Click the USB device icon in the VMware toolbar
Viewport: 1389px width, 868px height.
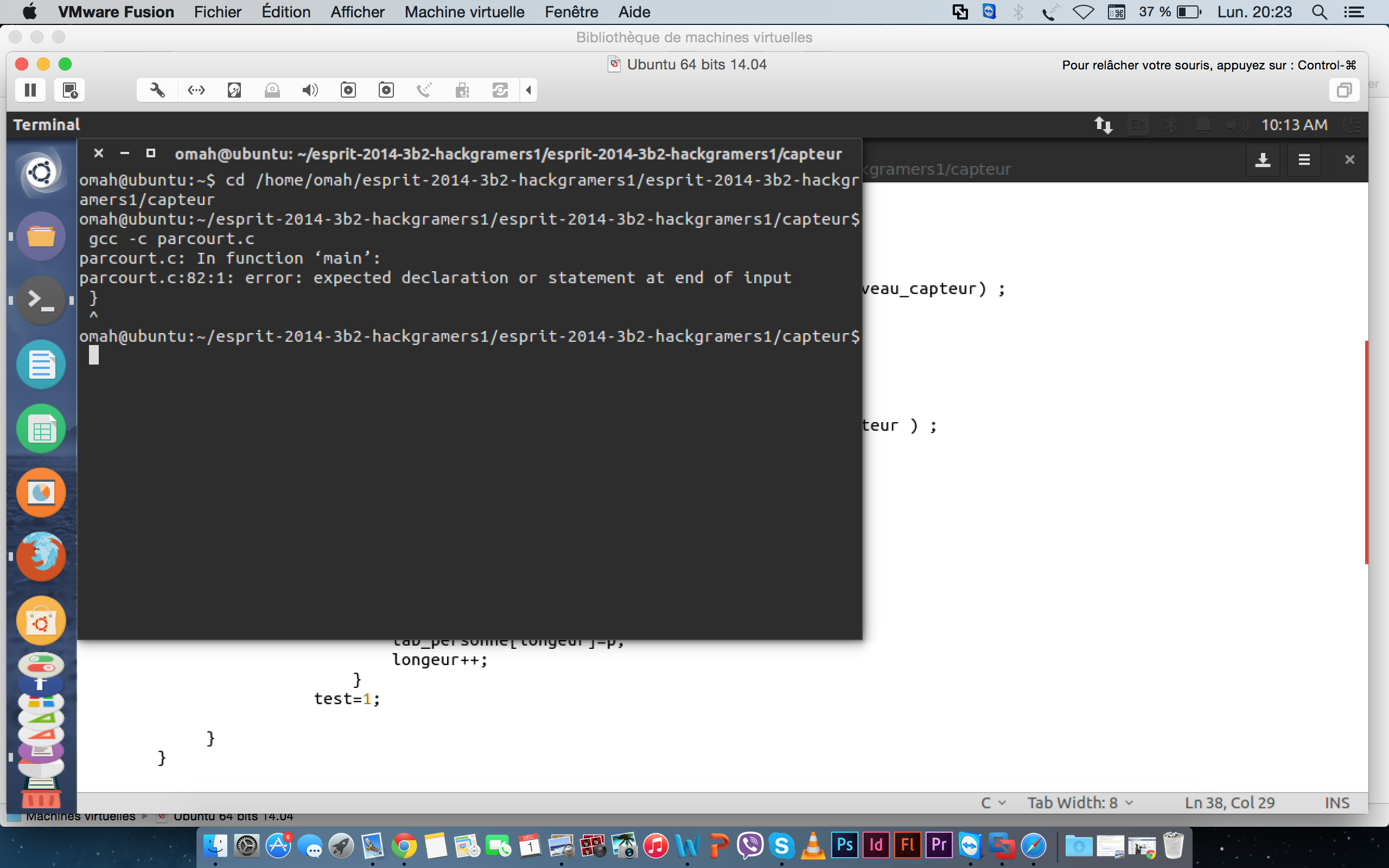[x=462, y=90]
